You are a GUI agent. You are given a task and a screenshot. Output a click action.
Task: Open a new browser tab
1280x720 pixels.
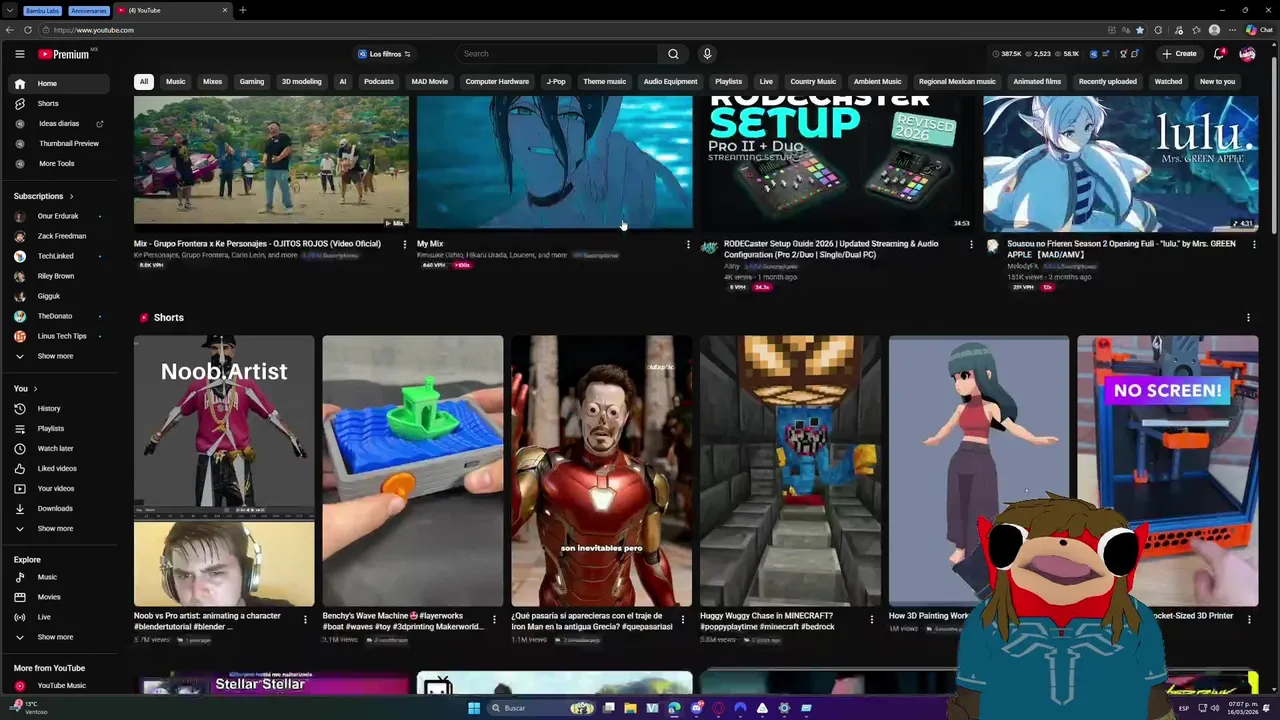[242, 10]
